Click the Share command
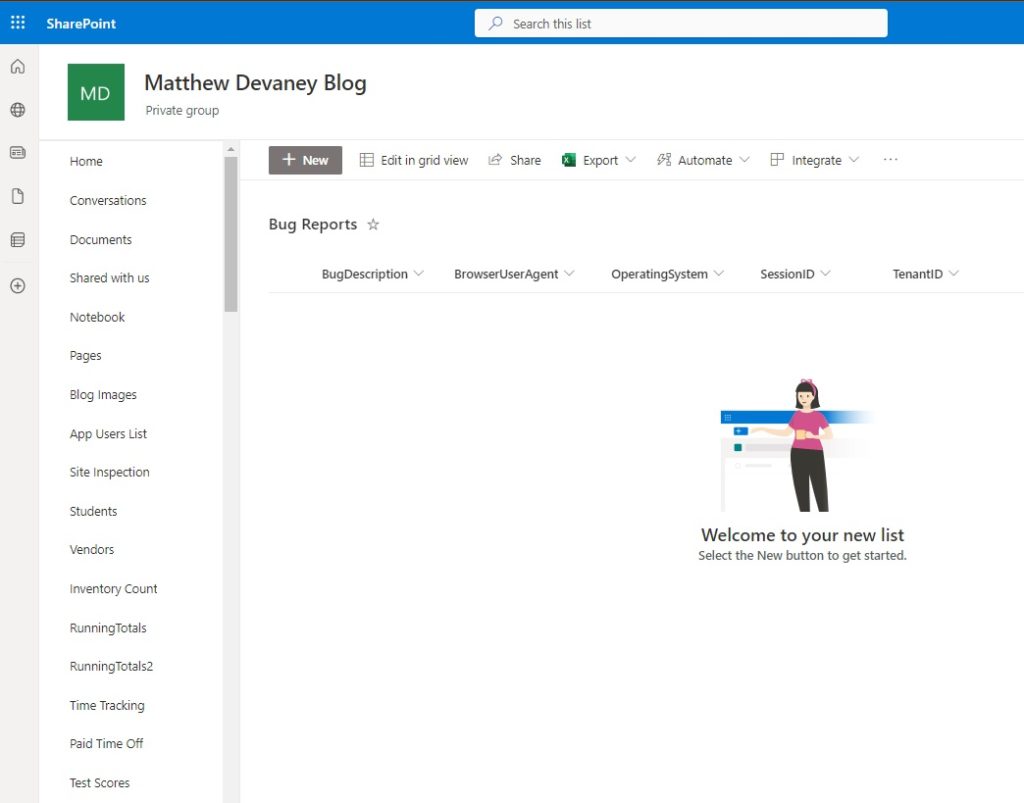The height and width of the screenshot is (803, 1024). point(515,160)
